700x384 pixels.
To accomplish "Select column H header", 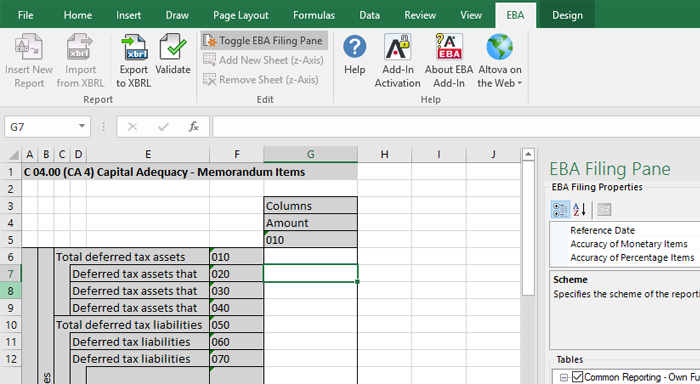I will (x=384, y=154).
